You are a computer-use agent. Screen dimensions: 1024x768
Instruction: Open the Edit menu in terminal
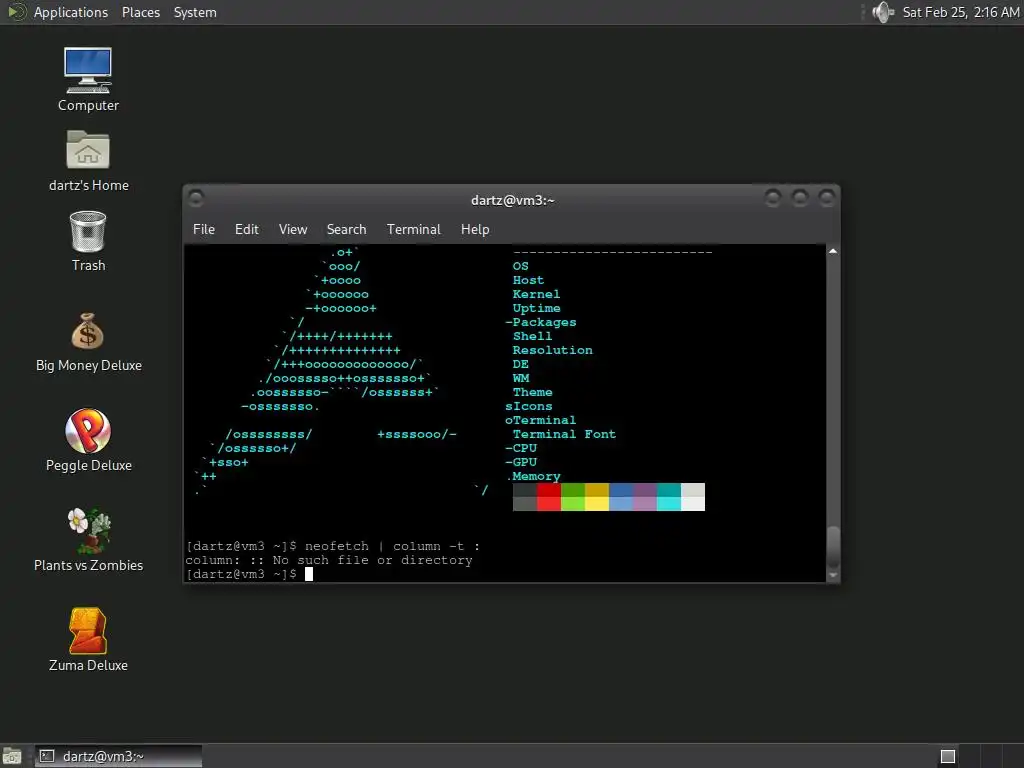click(x=247, y=229)
